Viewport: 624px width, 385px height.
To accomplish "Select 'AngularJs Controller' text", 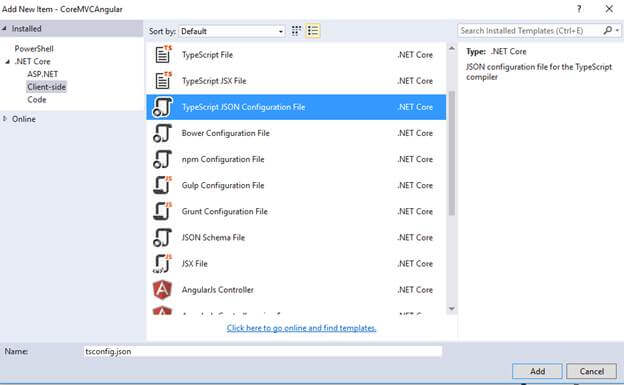I will [218, 290].
